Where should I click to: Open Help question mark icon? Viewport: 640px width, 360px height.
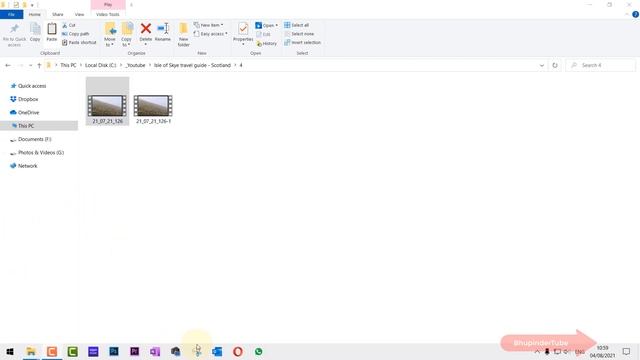[635, 14]
